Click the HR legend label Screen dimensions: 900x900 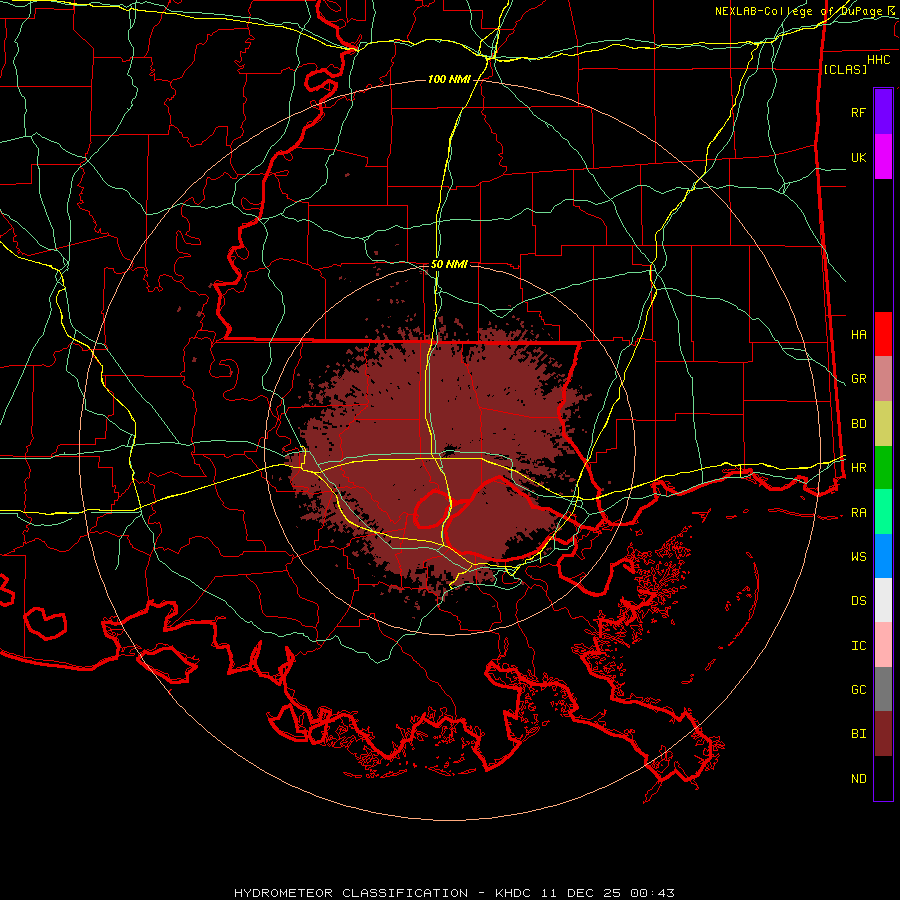point(858,468)
